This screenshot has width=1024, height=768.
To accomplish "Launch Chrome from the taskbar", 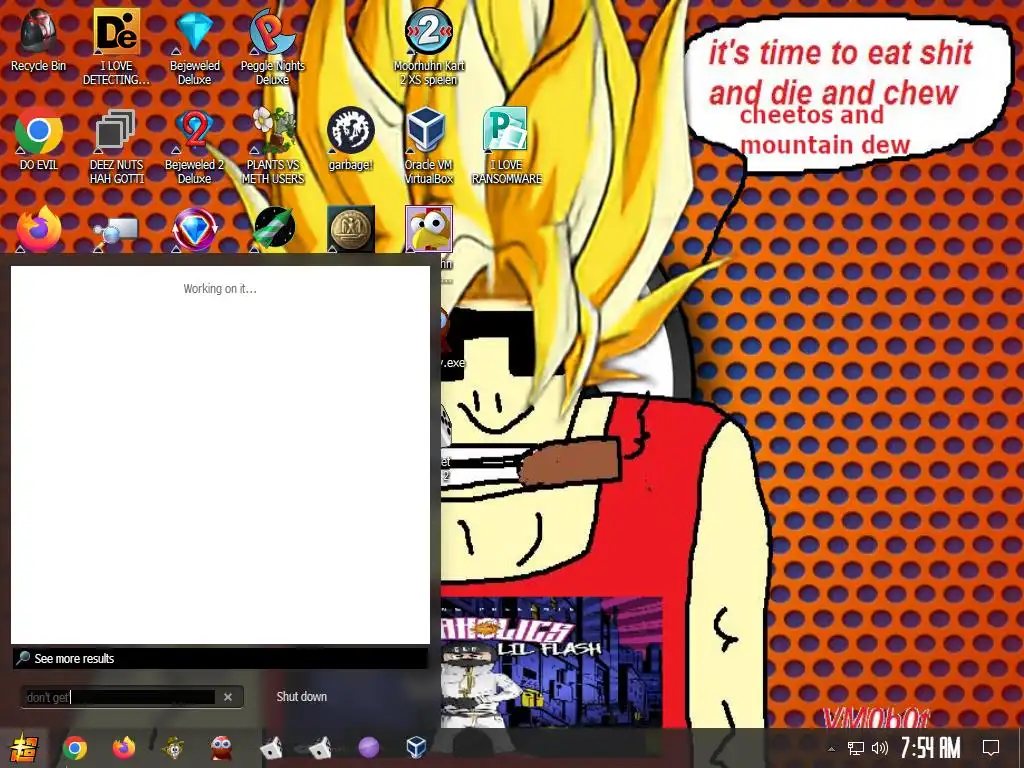I will click(74, 748).
